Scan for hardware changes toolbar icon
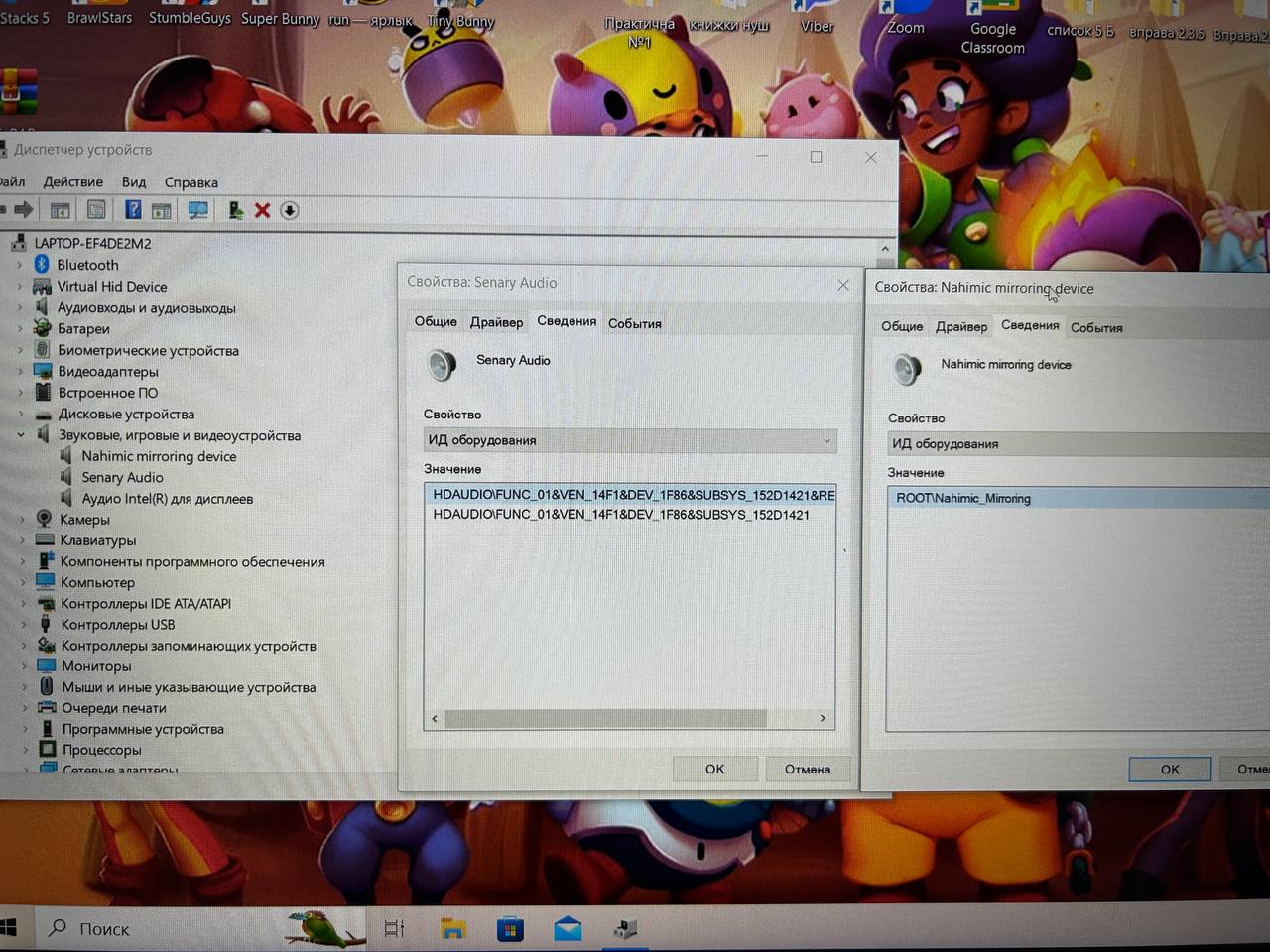Screen dimensions: 1270x952 point(198,210)
